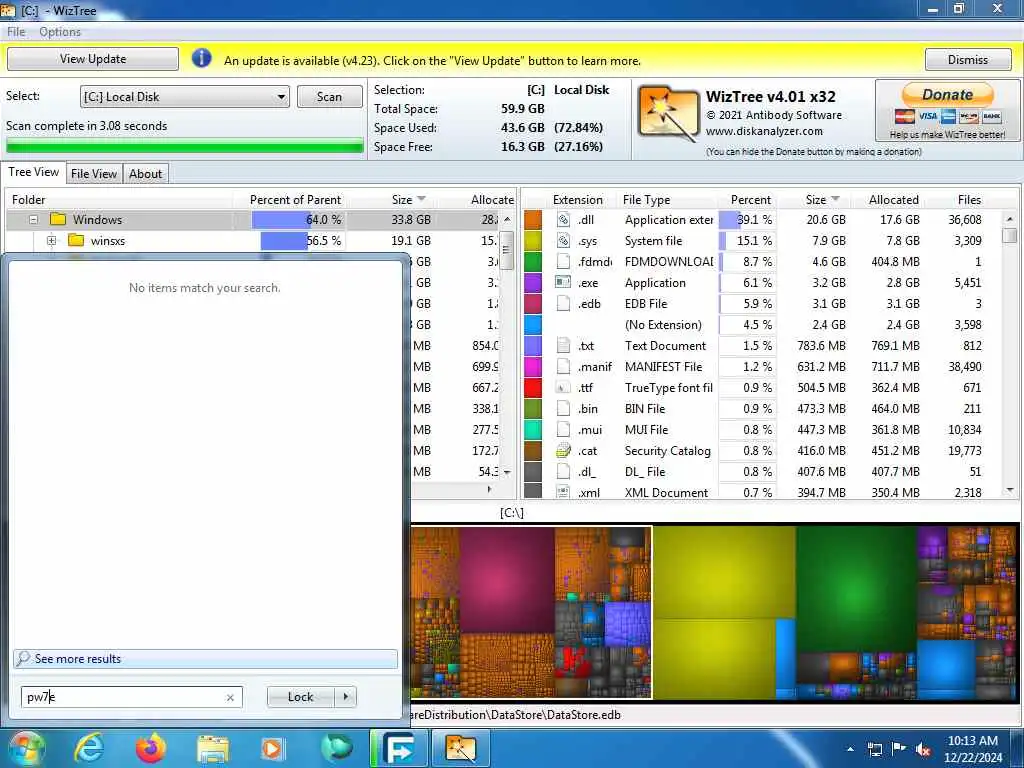Image resolution: width=1024 pixels, height=768 pixels.
Task: Click the winsxs folder icon
Action: (76, 240)
